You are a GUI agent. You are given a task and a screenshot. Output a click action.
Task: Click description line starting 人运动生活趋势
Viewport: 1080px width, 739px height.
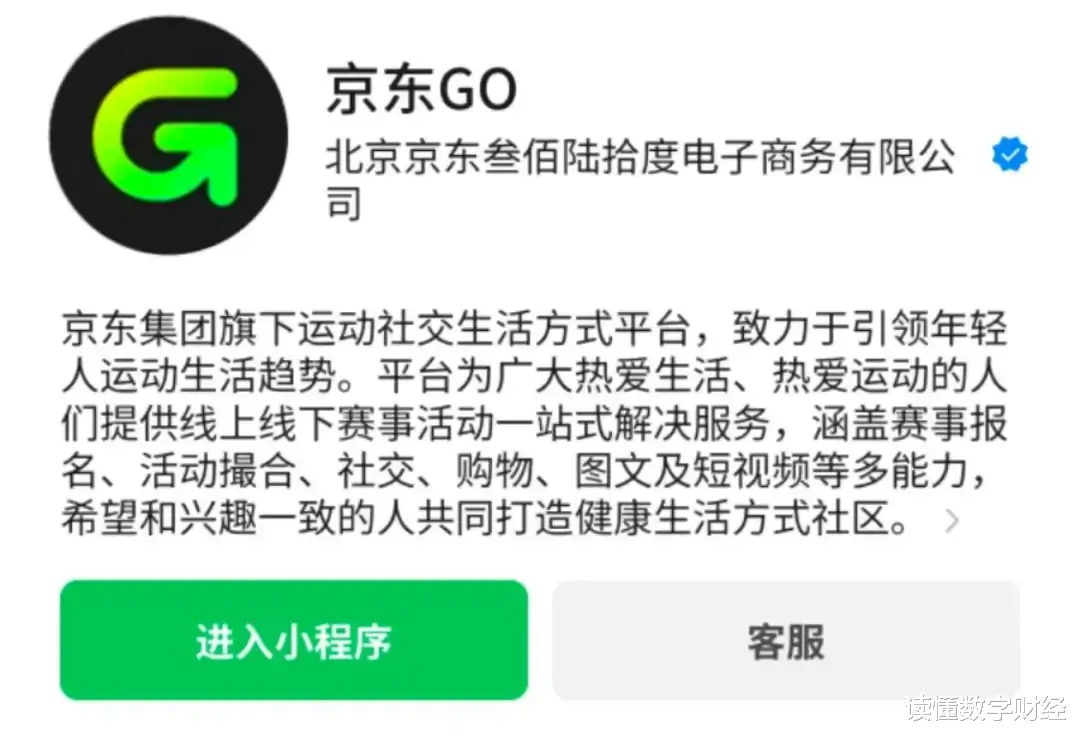pos(534,376)
